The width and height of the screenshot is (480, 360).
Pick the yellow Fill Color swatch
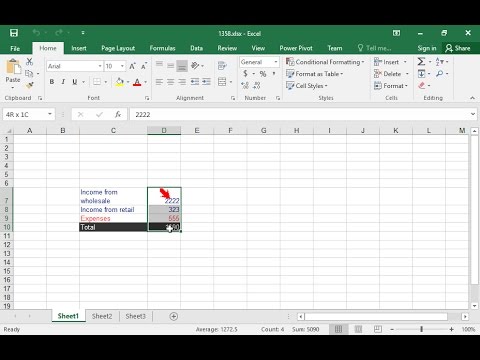[120, 82]
